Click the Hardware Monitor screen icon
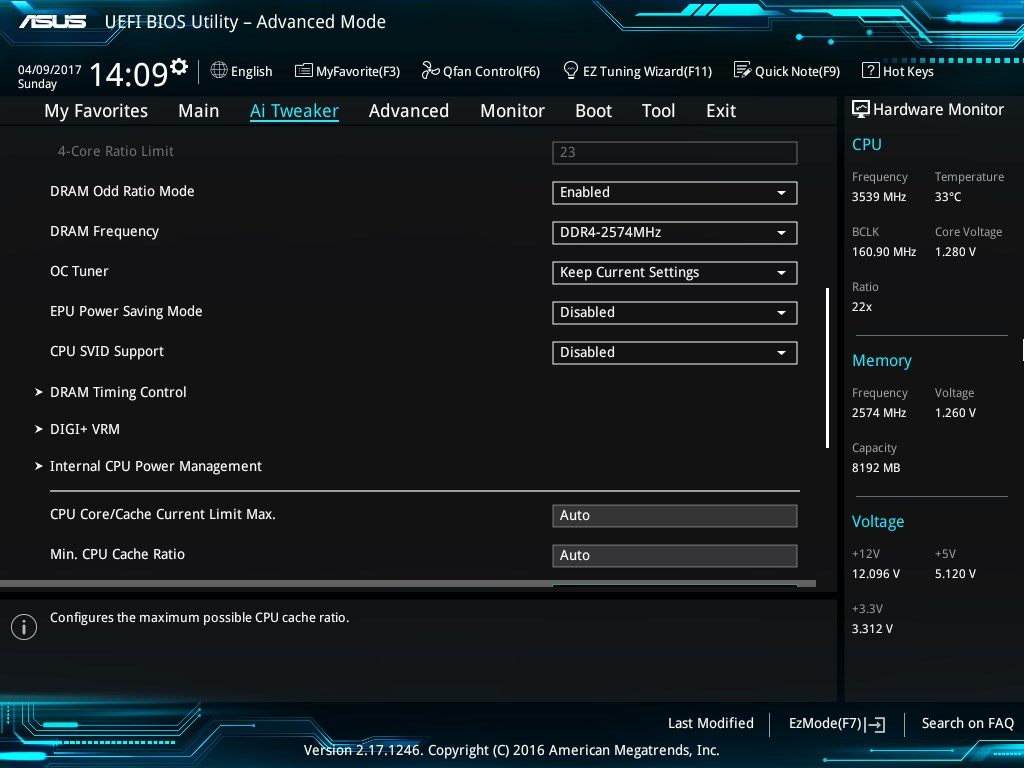 (x=861, y=109)
